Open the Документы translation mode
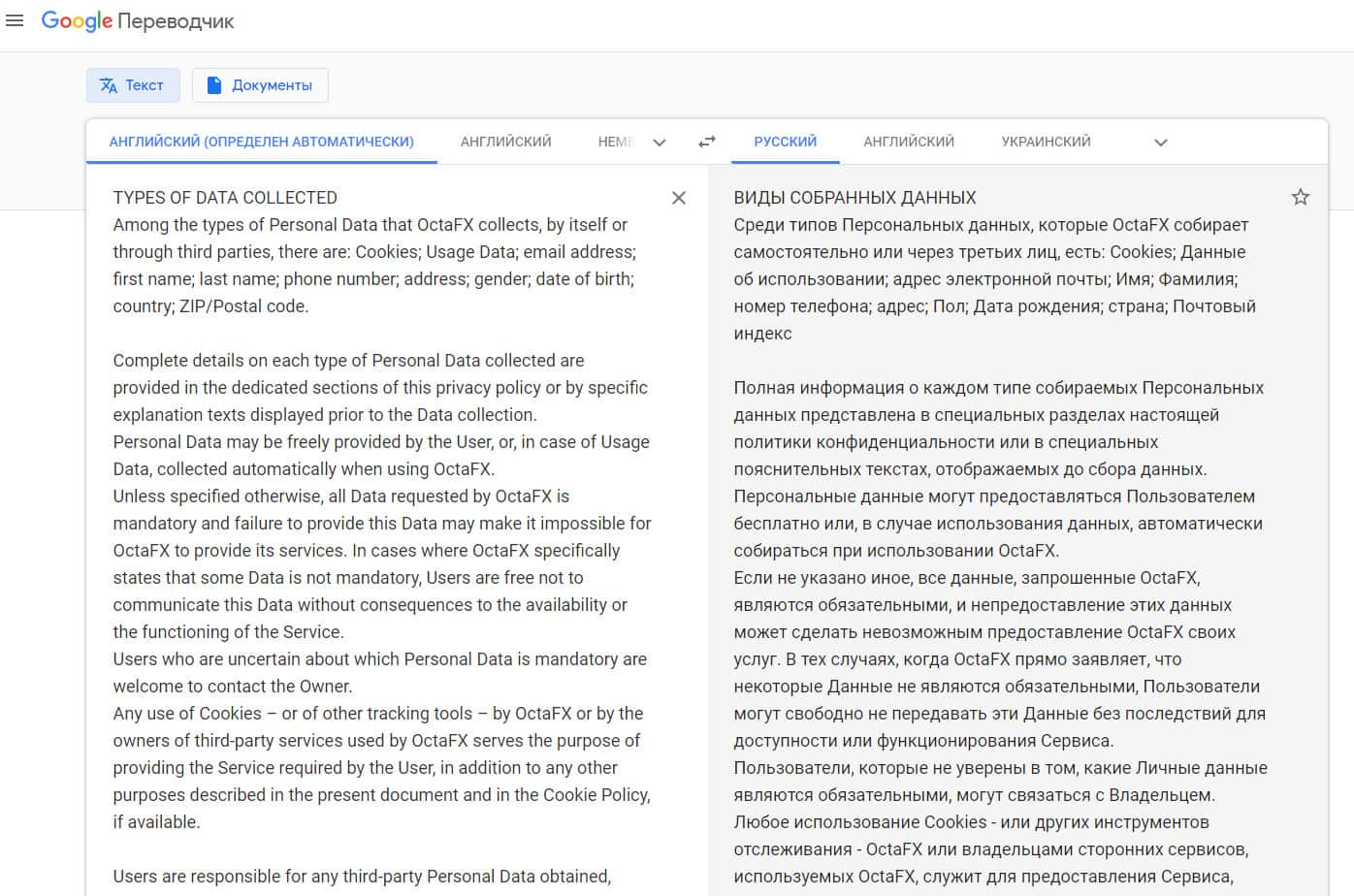 point(260,85)
